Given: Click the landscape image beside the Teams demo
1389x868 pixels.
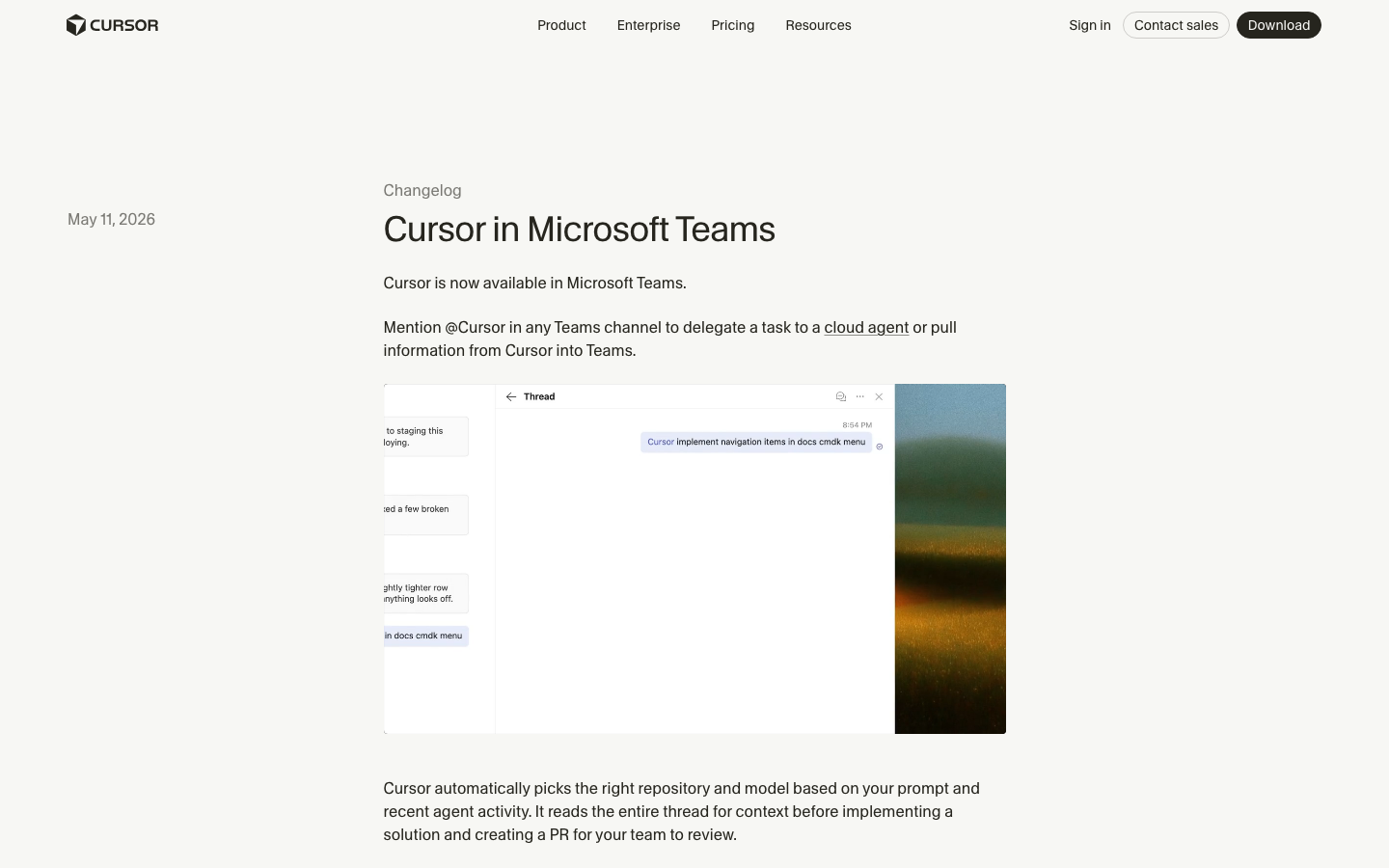Looking at the screenshot, I should [x=950, y=558].
